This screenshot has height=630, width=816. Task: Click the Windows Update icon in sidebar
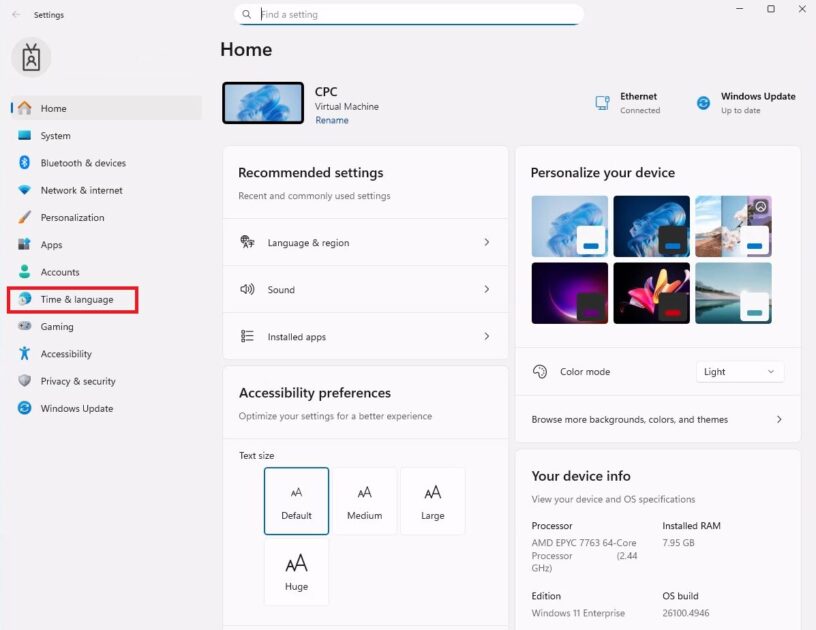click(x=24, y=408)
